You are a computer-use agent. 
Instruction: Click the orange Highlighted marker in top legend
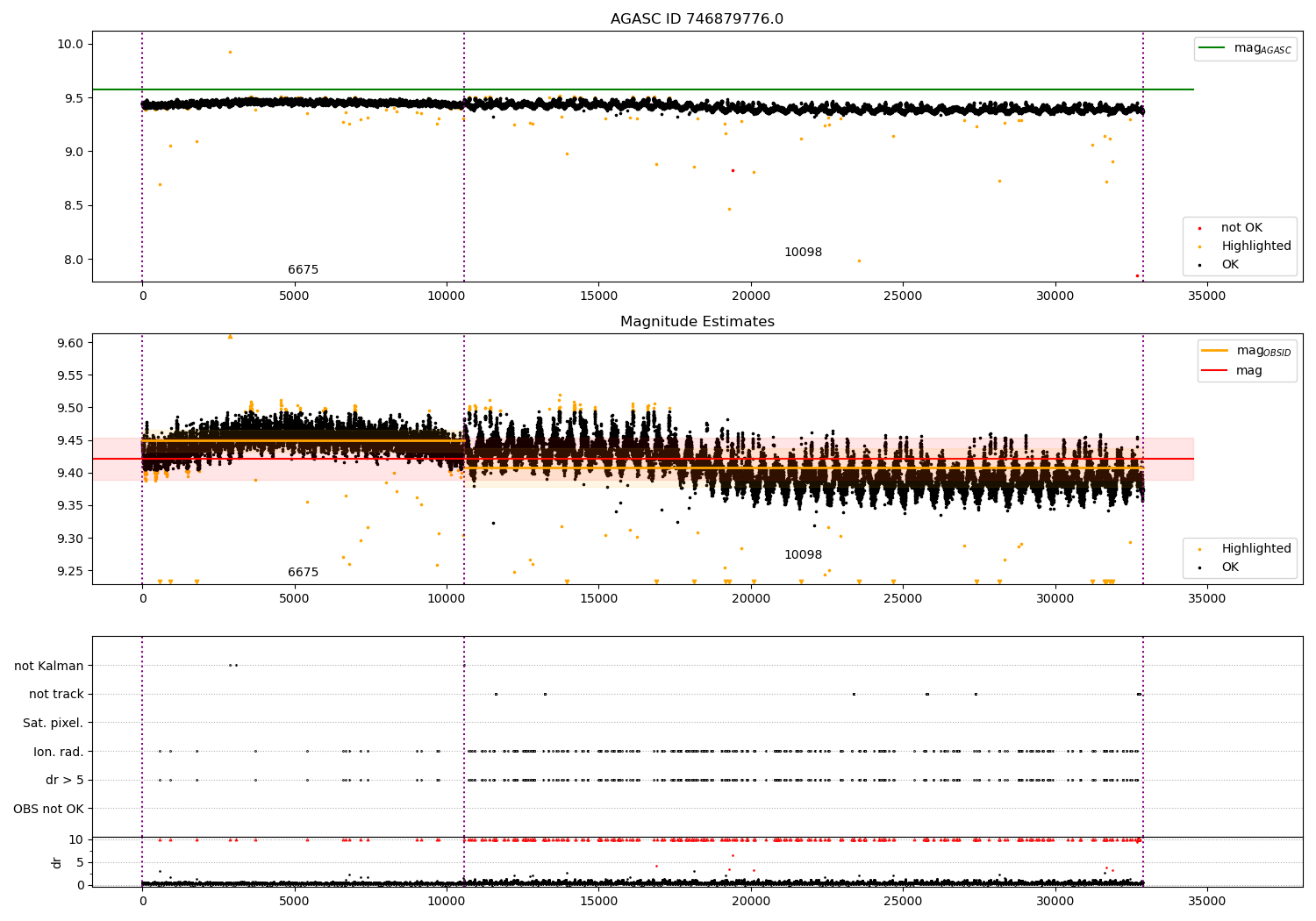[x=1199, y=246]
